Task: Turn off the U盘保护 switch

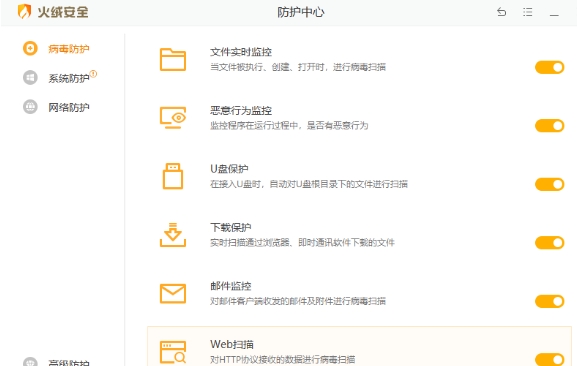Action: [x=549, y=184]
